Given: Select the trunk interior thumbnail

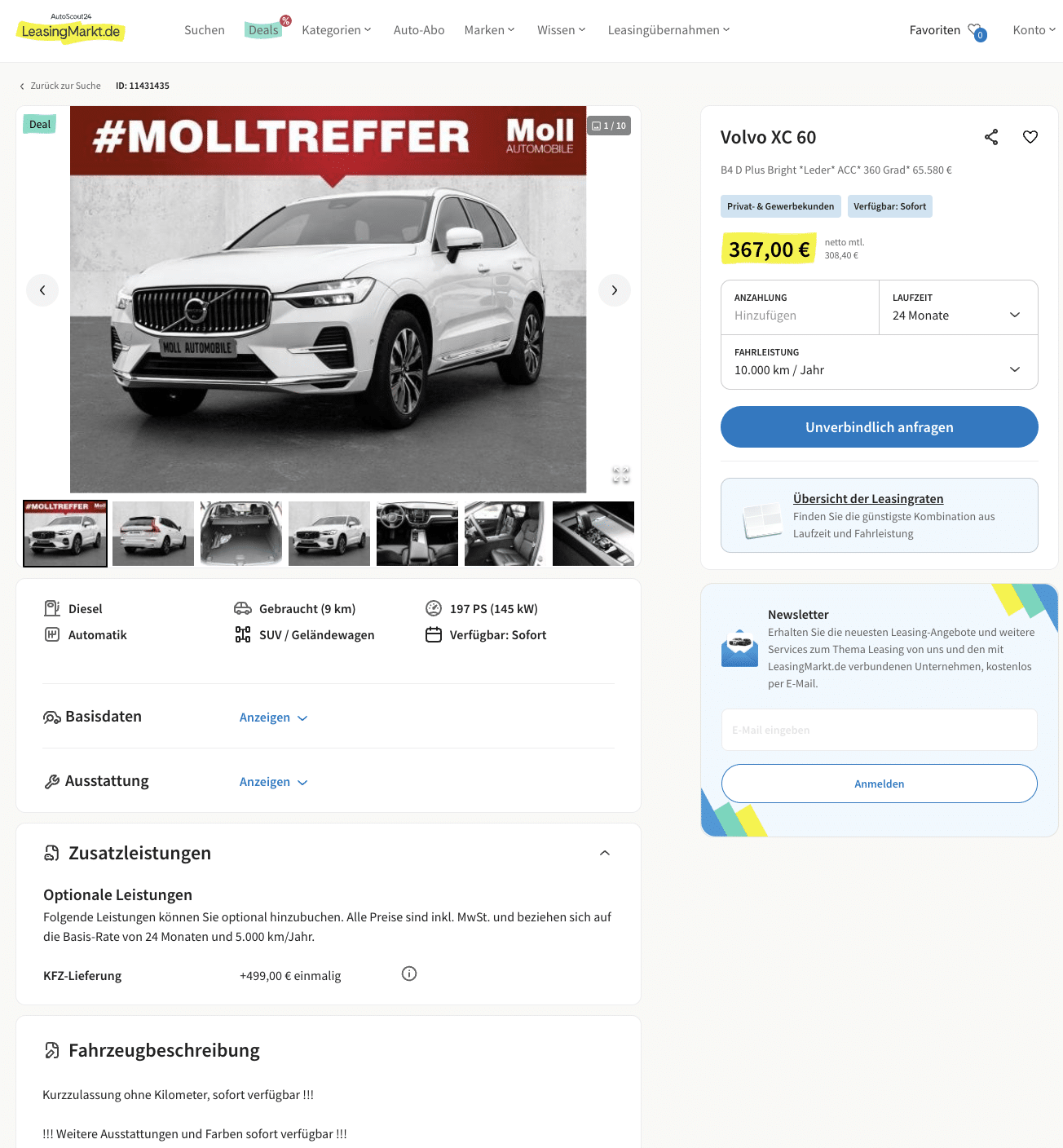Looking at the screenshot, I should tap(241, 533).
